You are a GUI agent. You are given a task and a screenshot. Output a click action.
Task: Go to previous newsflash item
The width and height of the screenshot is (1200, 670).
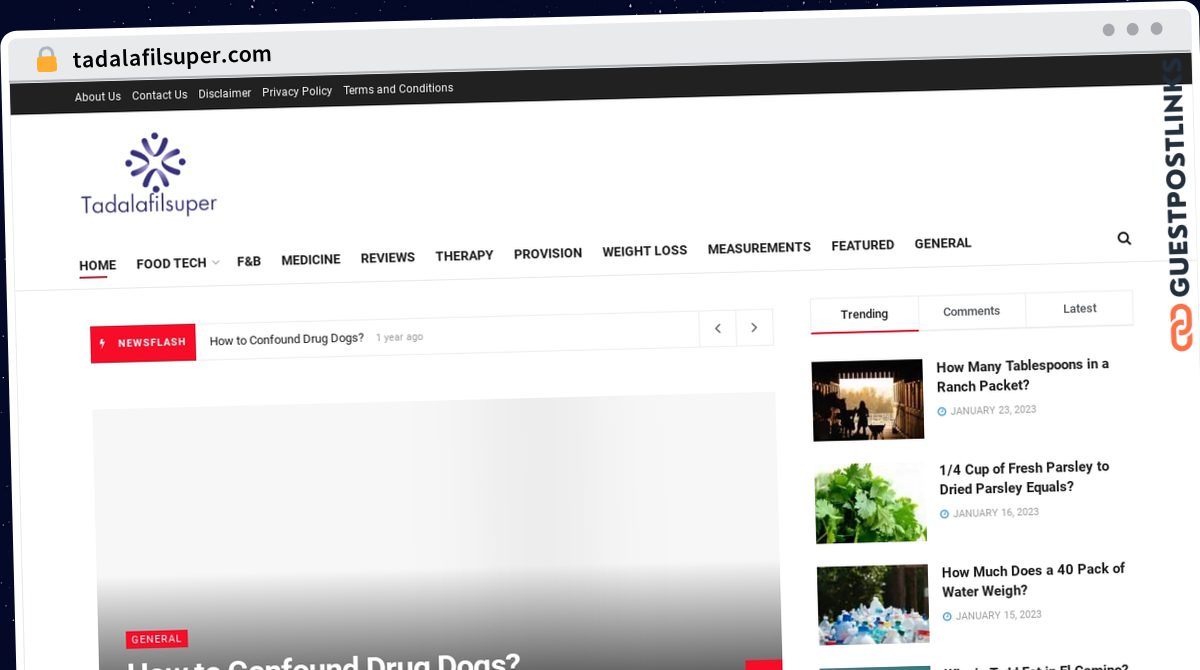click(x=717, y=328)
